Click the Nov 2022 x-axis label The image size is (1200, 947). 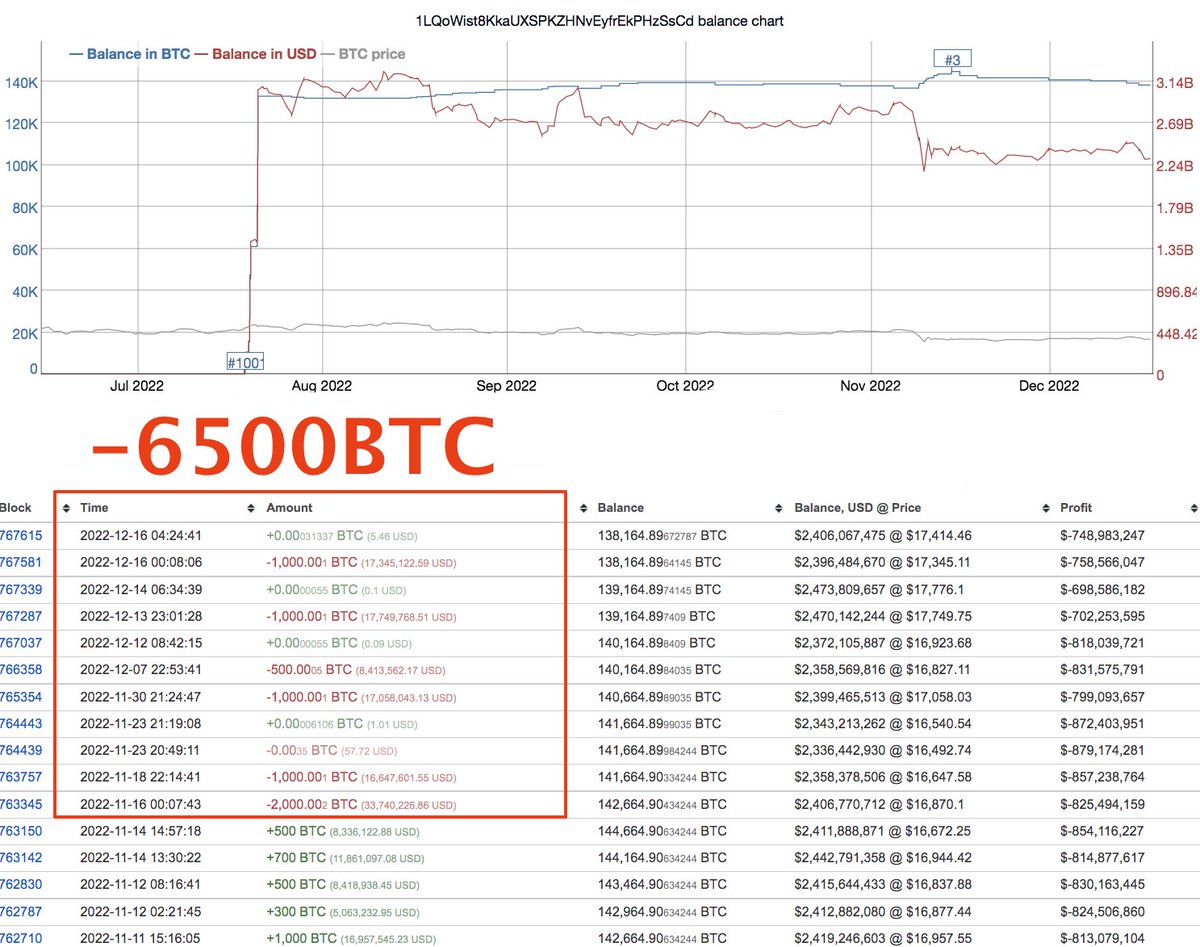[870, 385]
